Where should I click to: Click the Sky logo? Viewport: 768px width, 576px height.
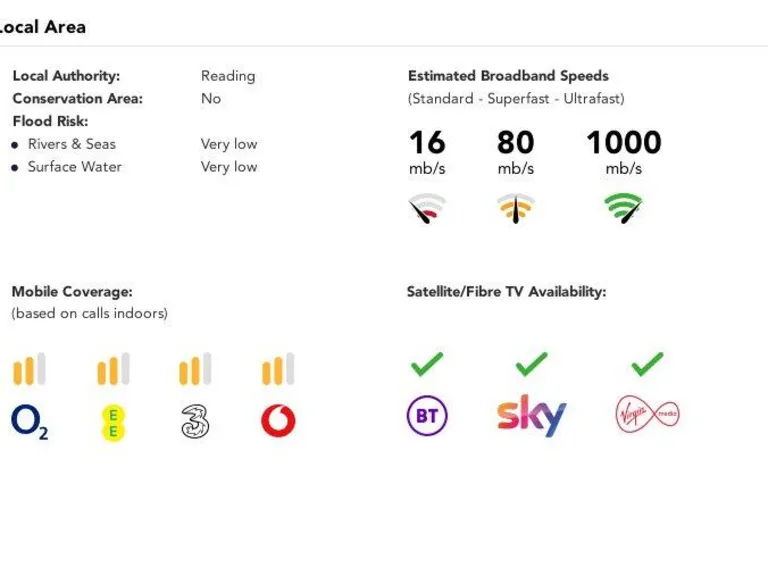(531, 415)
